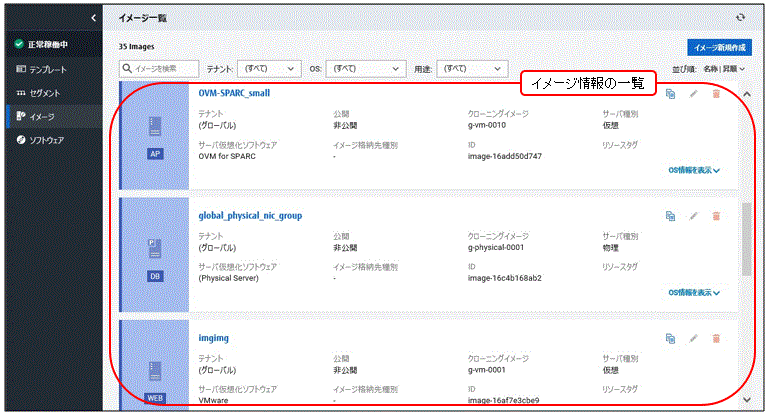Click the server icon on the imgimg card
This screenshot has width=770, height=417.
(155, 371)
